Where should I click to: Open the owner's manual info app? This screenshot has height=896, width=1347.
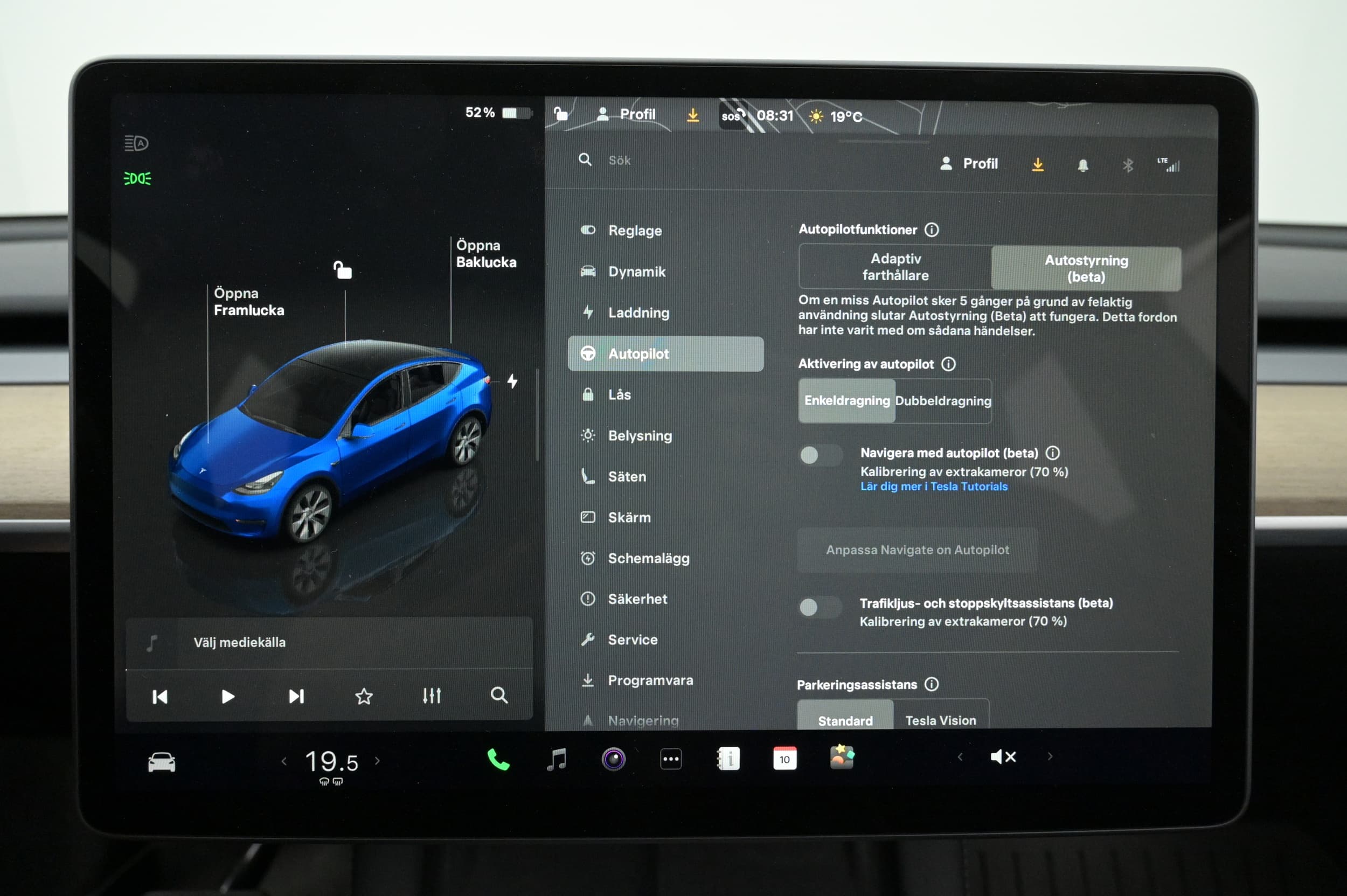pyautogui.click(x=728, y=759)
